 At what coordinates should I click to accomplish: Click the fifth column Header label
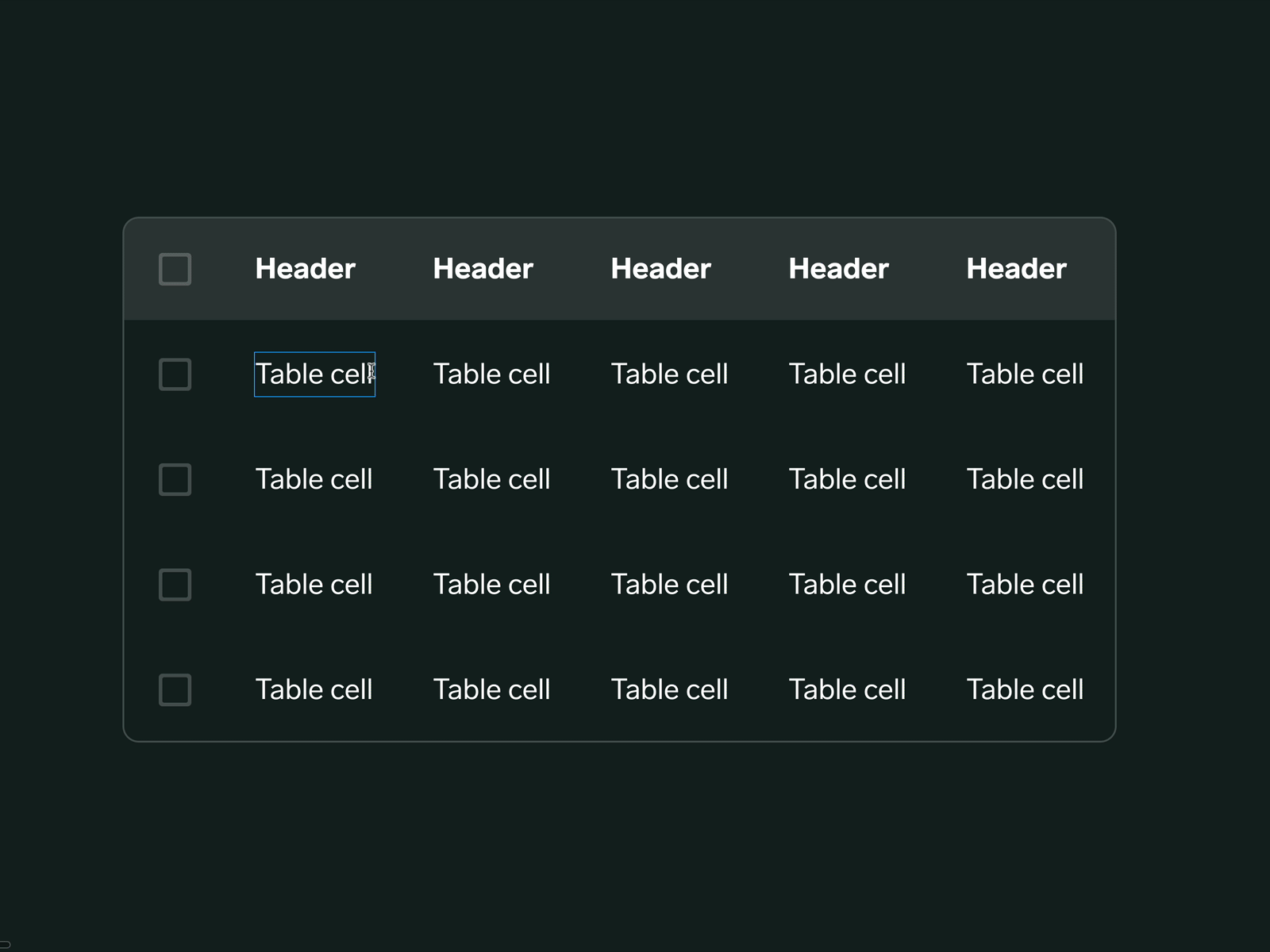click(1016, 269)
